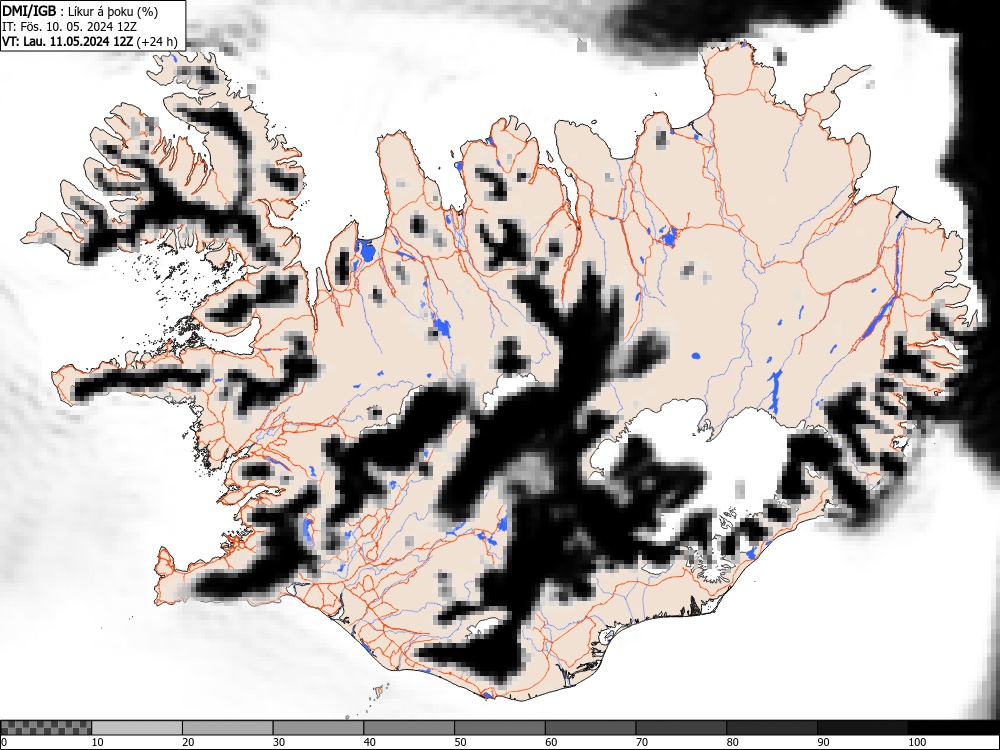
Task: Click the '60' tick label on the scale
Action: [x=551, y=742]
